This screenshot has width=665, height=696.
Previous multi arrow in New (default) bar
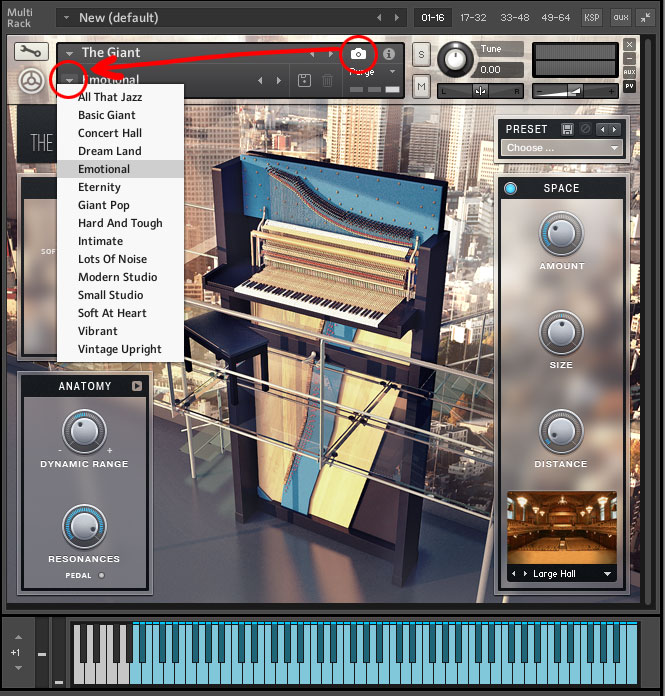379,18
